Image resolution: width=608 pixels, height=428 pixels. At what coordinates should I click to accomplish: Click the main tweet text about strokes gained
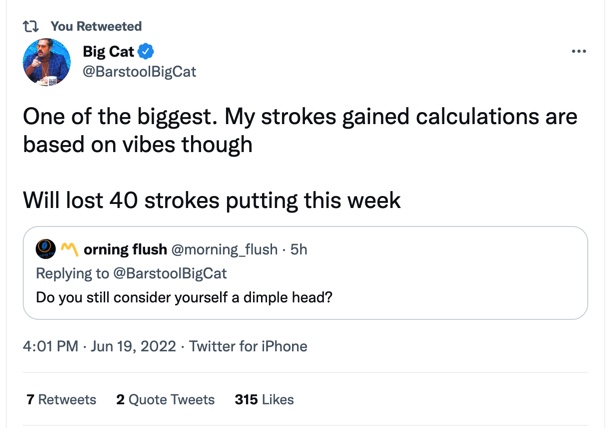coord(300,130)
